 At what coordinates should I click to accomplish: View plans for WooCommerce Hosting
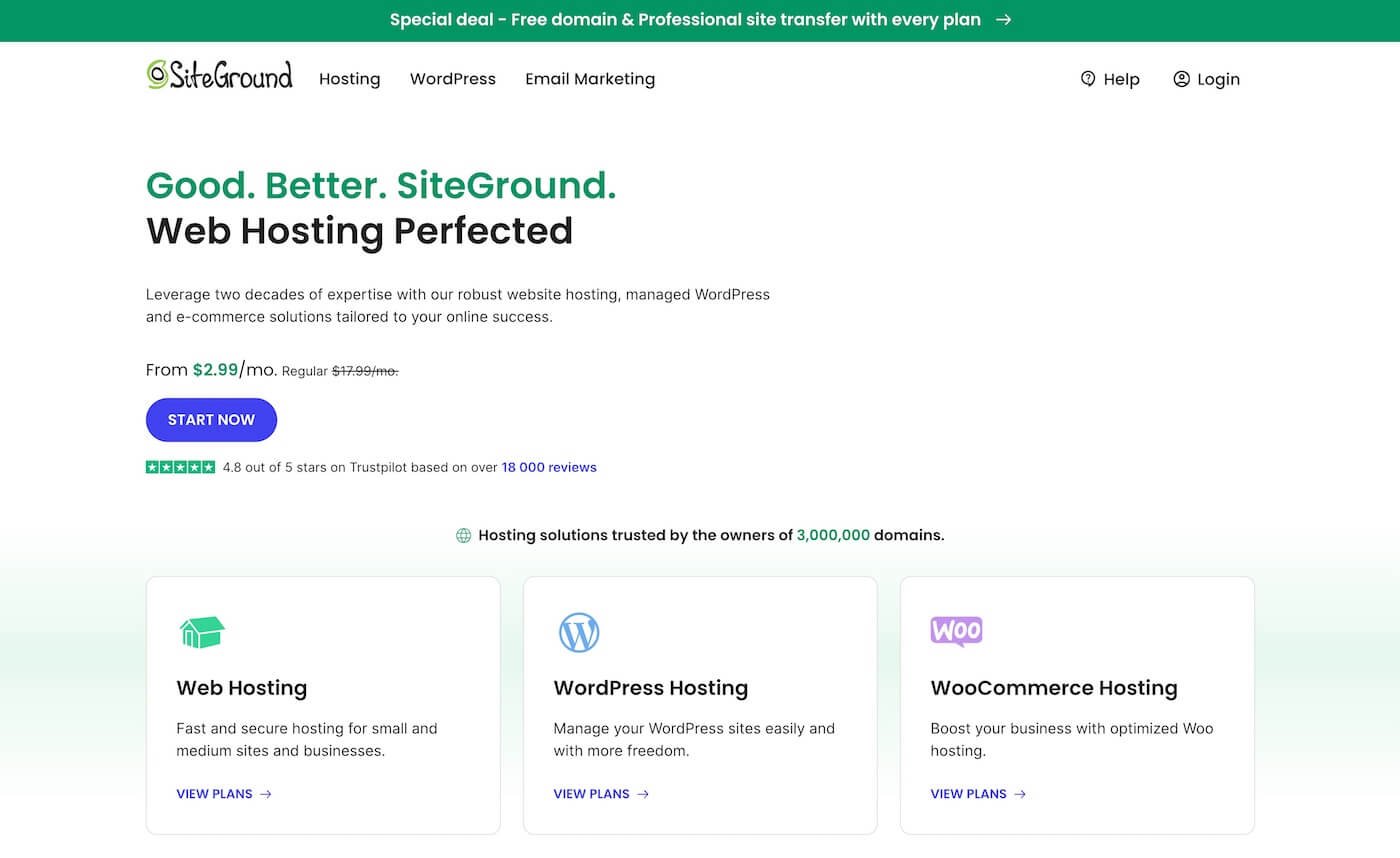[968, 794]
